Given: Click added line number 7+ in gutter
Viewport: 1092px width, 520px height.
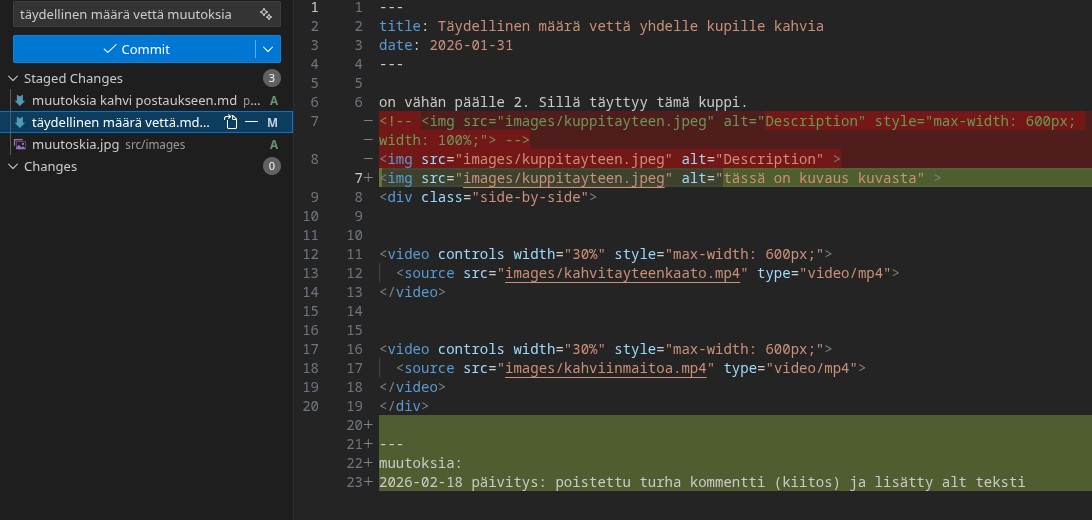Looking at the screenshot, I should tap(363, 178).
